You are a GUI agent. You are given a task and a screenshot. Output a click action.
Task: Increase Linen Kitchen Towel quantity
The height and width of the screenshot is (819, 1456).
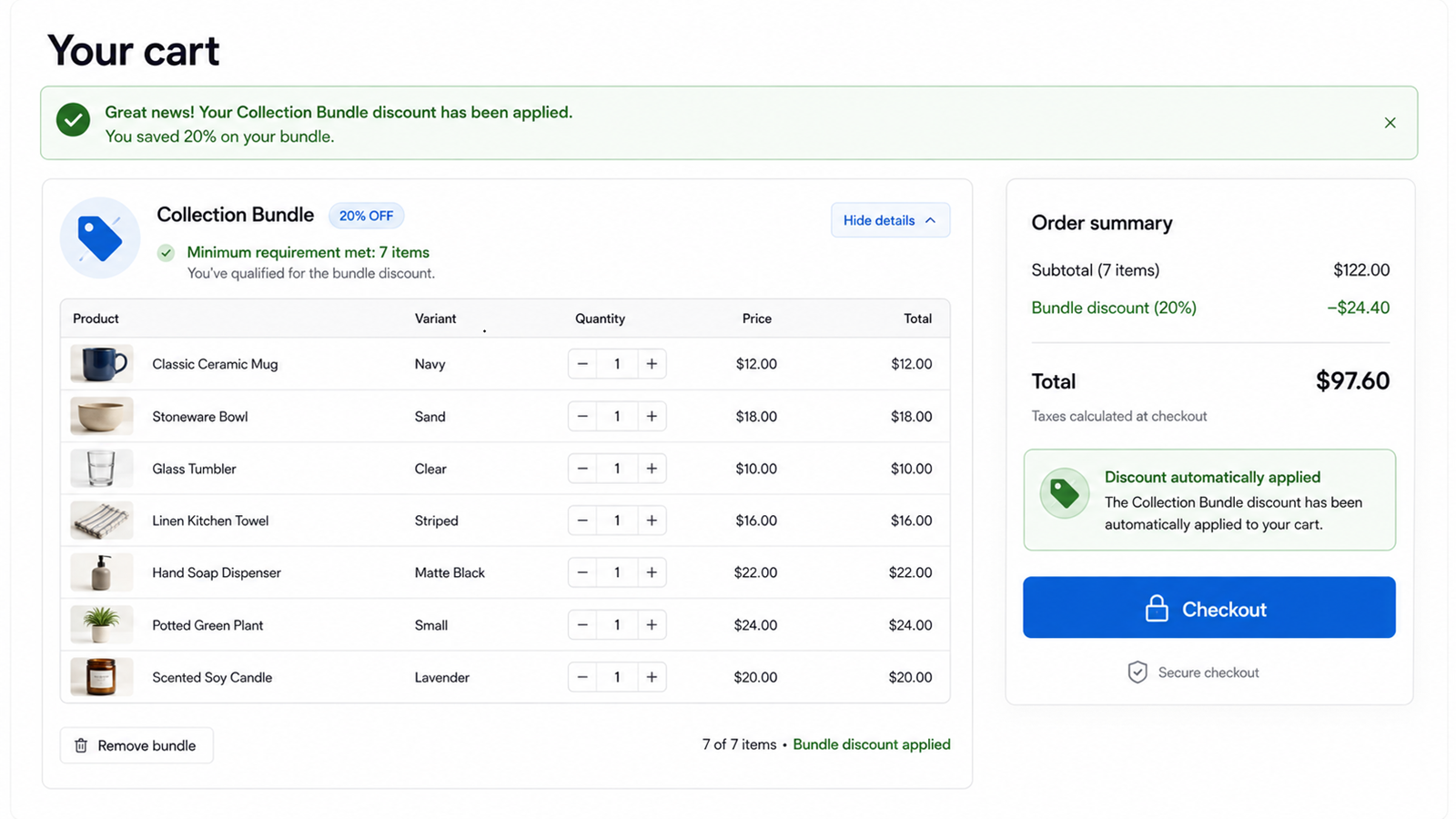tap(652, 521)
